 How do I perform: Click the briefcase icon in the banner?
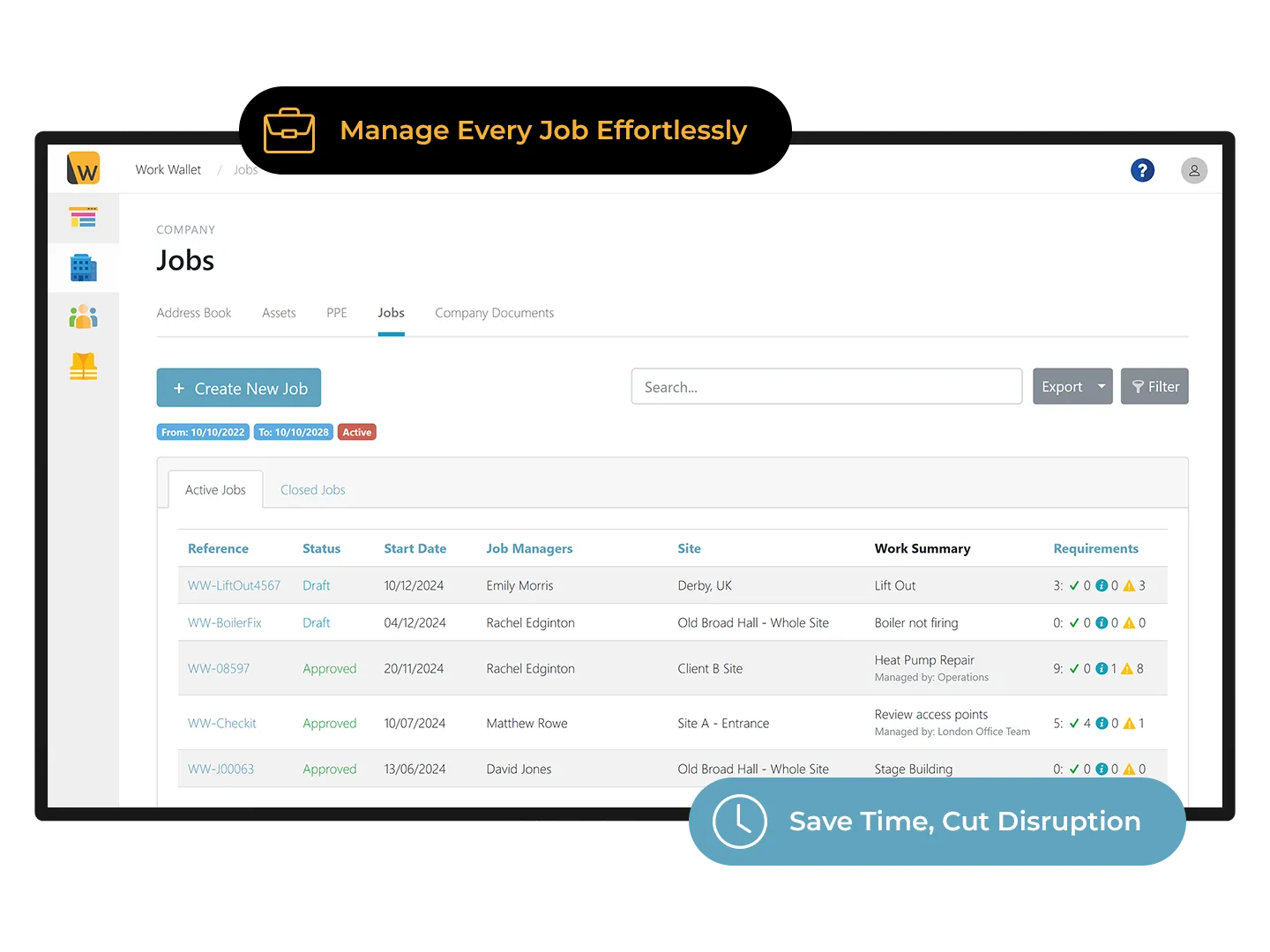pyautogui.click(x=288, y=130)
